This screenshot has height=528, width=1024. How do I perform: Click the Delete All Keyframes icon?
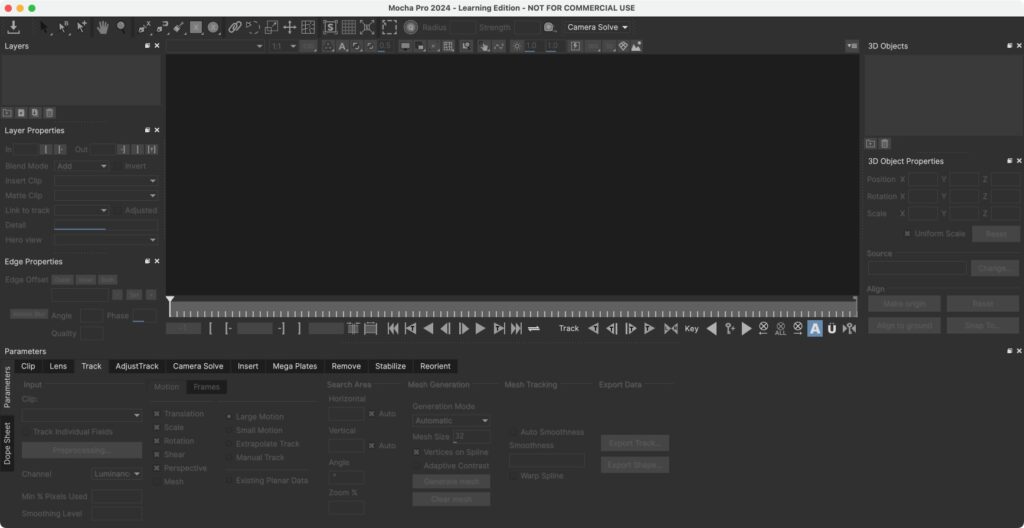coord(780,329)
